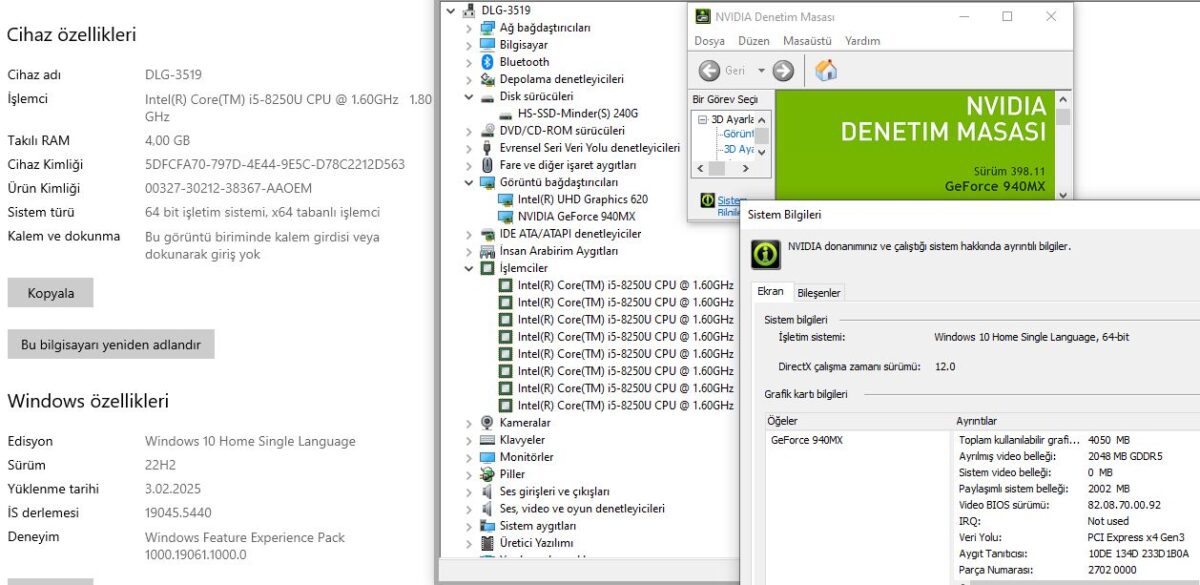Click the Üretici Yazılımı chip icon
Viewport: 1200px width, 585px height.
pos(487,543)
